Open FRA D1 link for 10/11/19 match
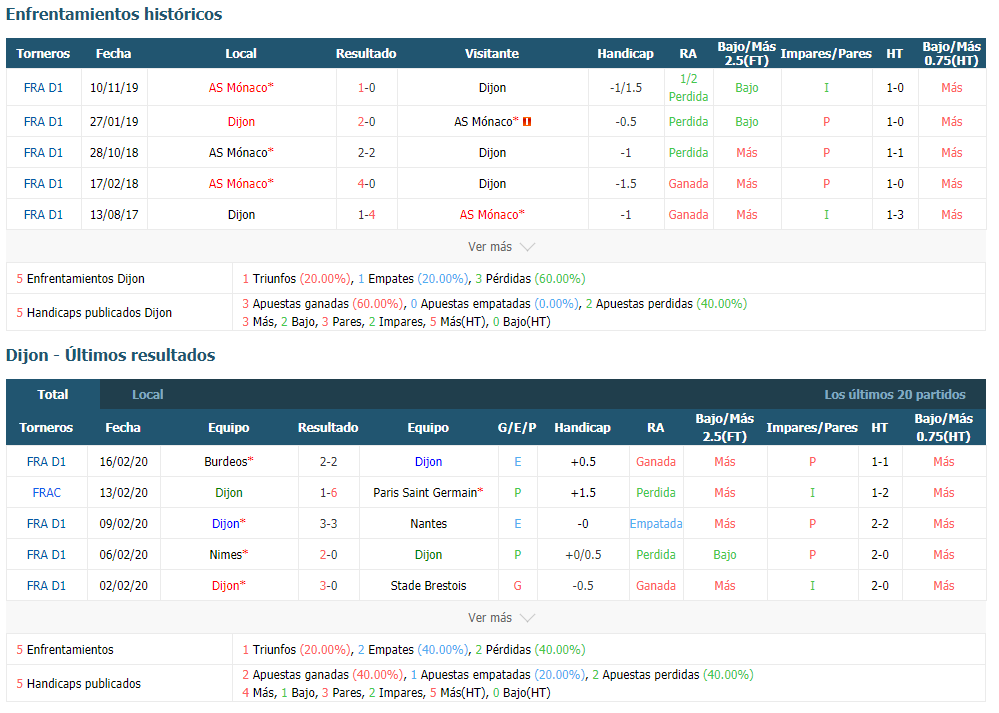Image resolution: width=999 pixels, height=713 pixels. click(x=43, y=88)
